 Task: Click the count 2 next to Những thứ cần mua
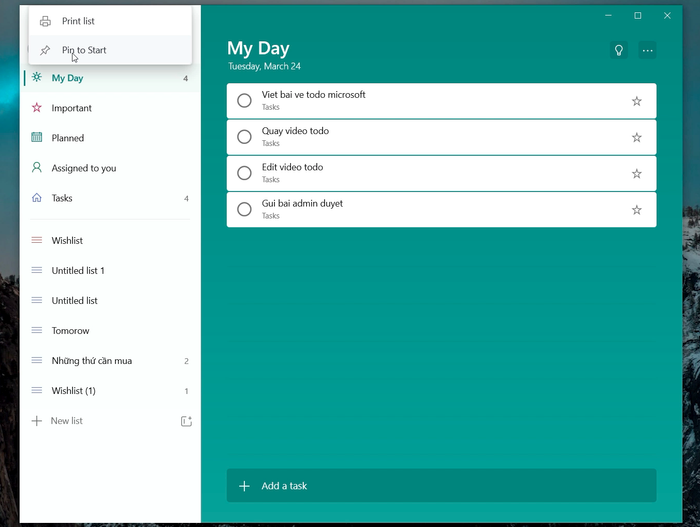click(186, 361)
